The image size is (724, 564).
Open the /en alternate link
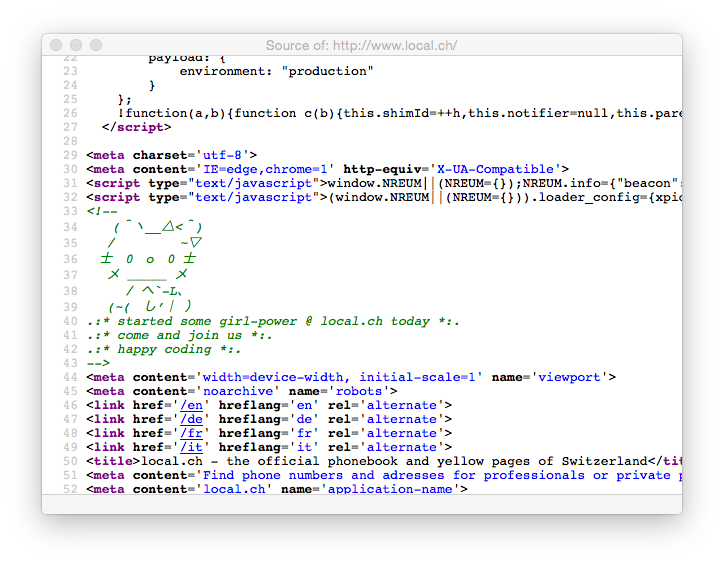pos(191,405)
